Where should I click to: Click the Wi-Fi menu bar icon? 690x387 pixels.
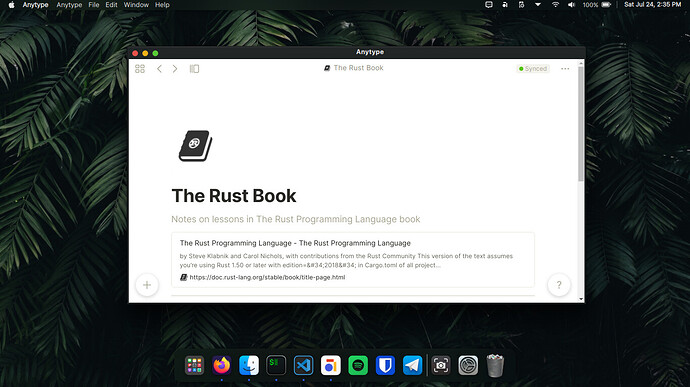click(555, 5)
